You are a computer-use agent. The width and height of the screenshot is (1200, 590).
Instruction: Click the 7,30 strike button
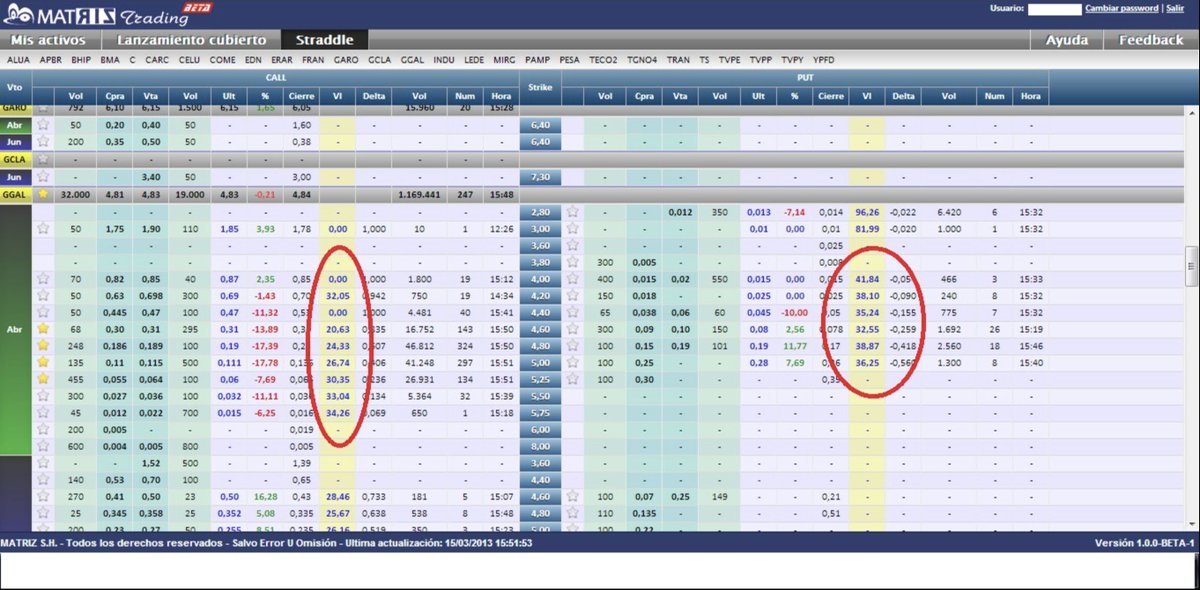540,176
